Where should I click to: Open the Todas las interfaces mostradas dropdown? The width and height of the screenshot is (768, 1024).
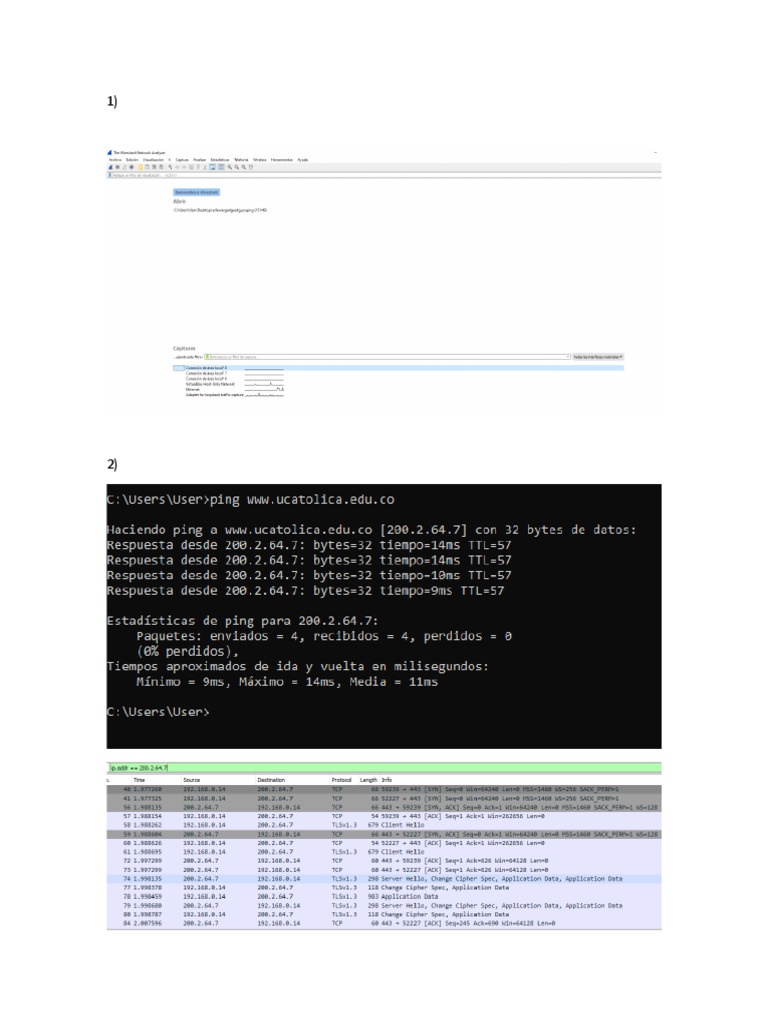click(x=598, y=357)
